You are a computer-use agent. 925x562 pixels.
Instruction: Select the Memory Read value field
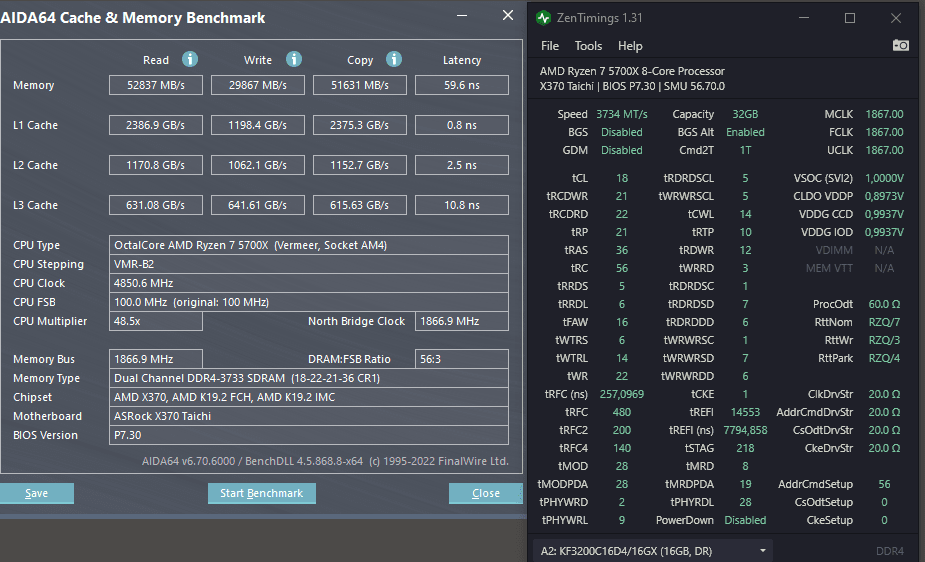(x=156, y=85)
